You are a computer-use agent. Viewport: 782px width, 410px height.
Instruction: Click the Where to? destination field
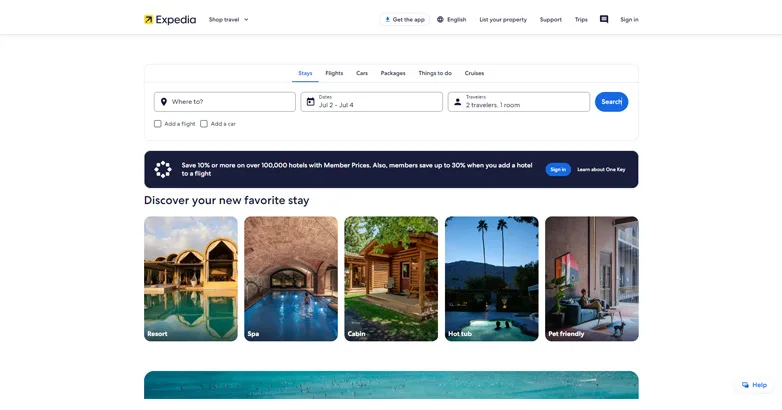224,102
